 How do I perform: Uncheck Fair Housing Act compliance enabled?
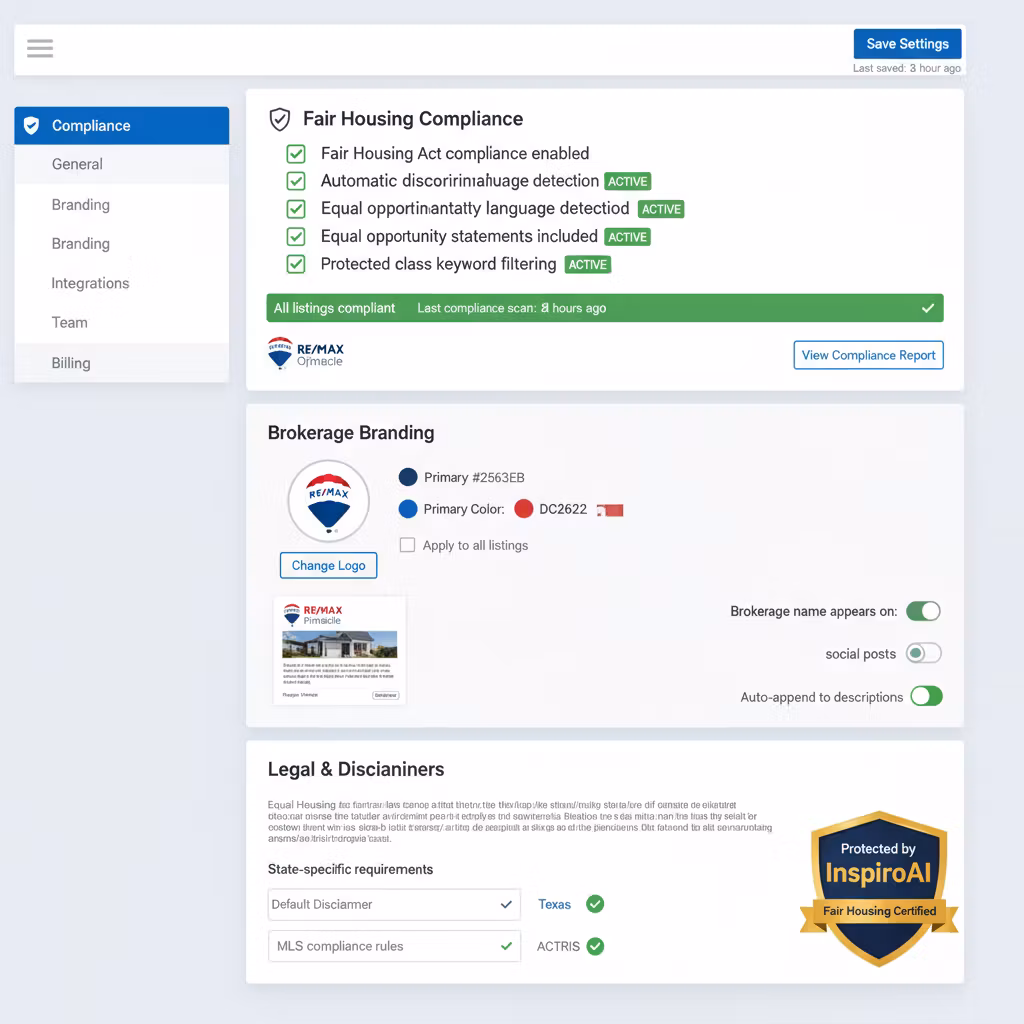(296, 154)
